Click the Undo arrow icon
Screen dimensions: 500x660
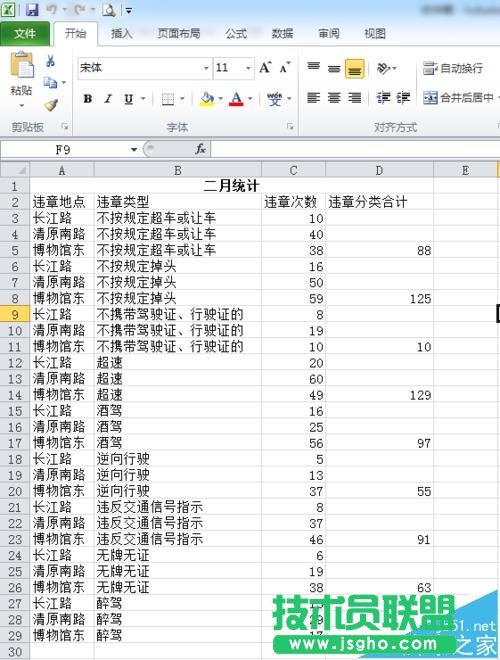click(51, 9)
